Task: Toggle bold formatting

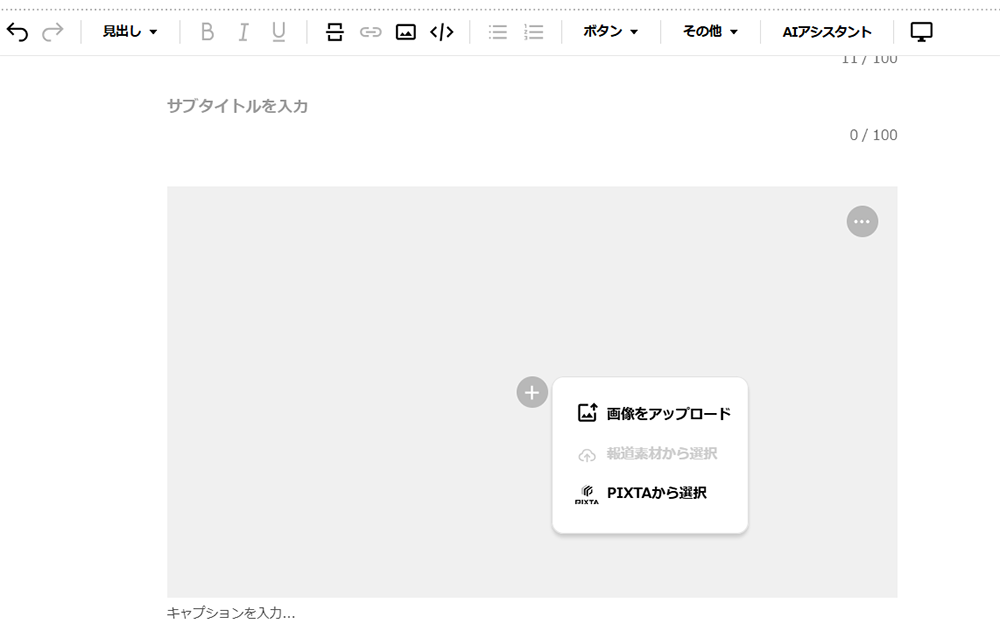Action: [207, 31]
